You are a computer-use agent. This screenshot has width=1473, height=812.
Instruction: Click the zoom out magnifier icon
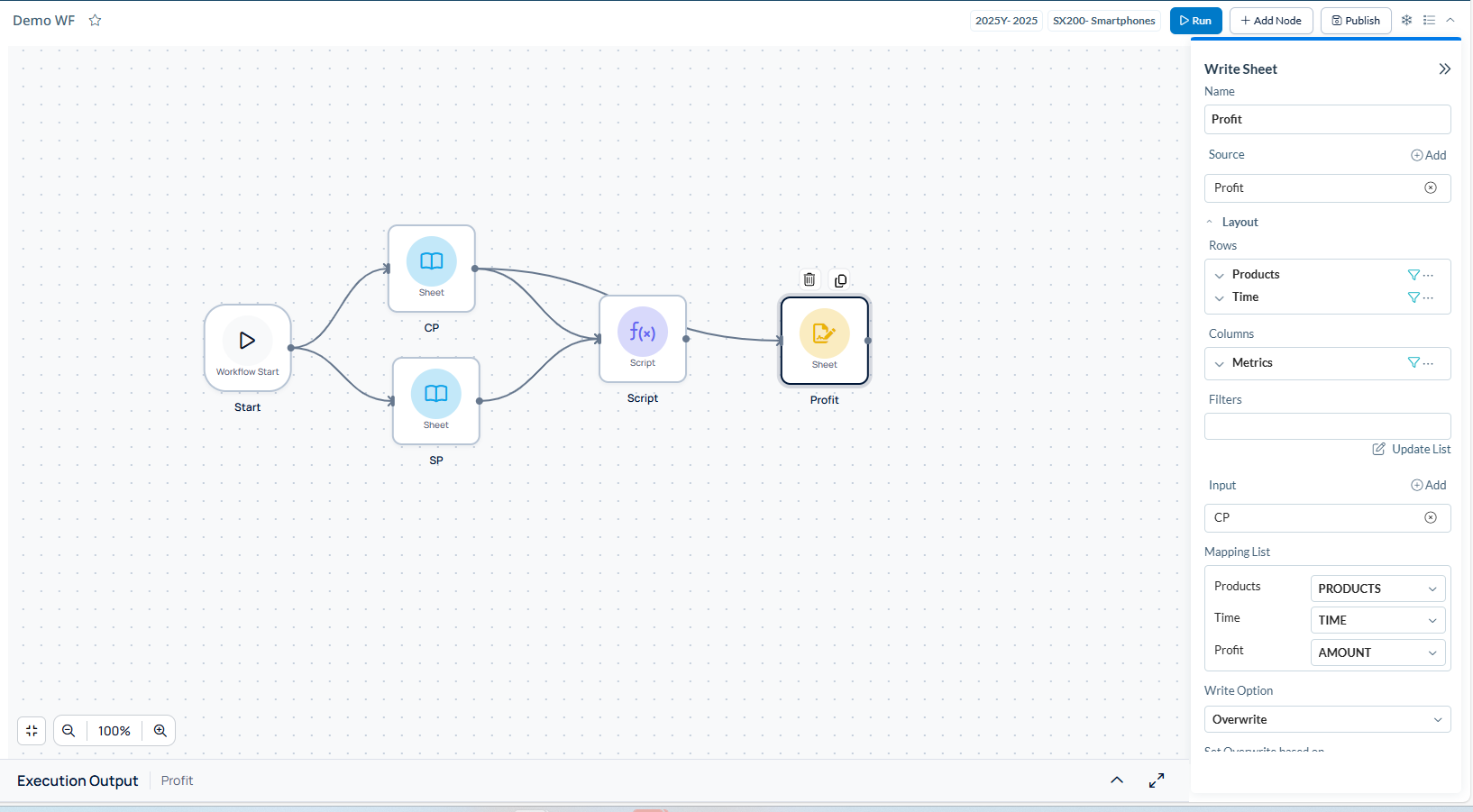(69, 731)
